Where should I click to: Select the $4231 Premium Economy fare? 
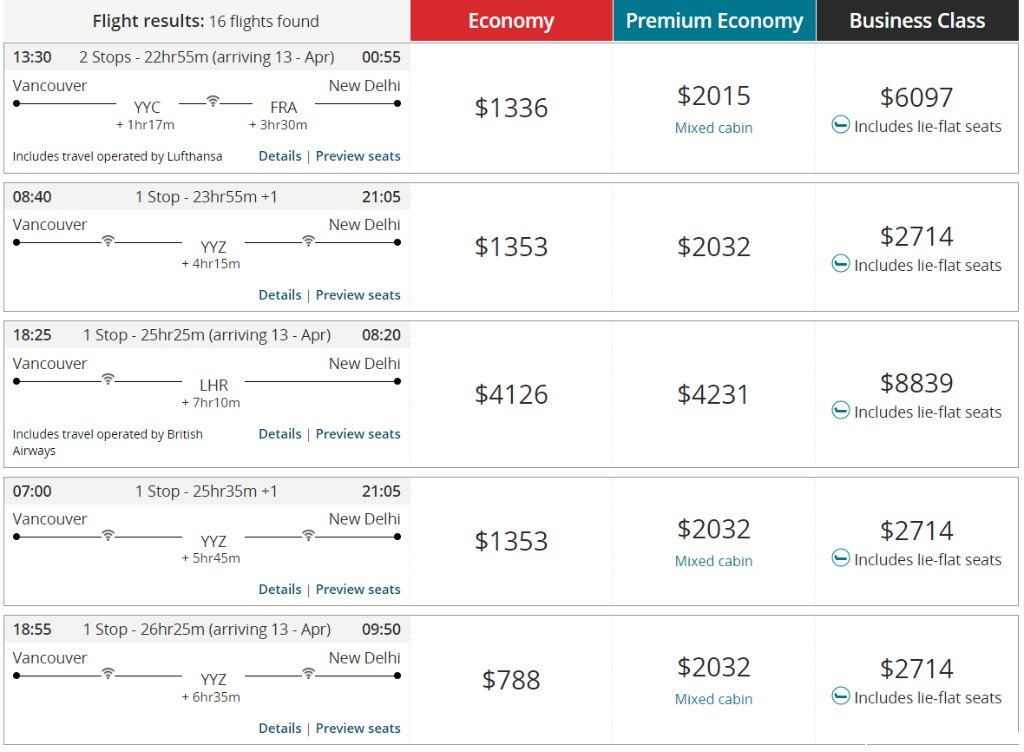coord(714,394)
